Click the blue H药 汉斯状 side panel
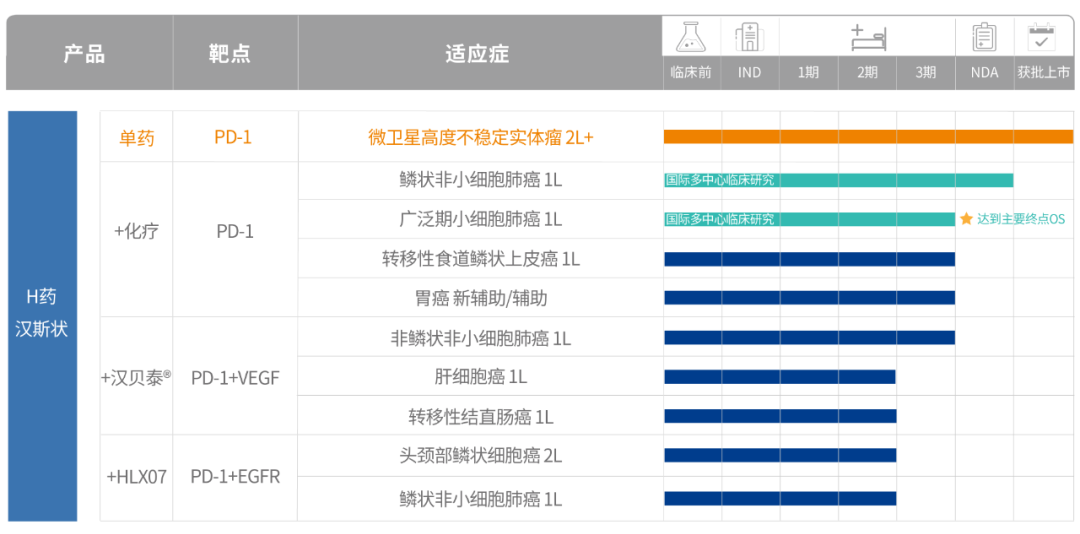Image resolution: width=1080 pixels, height=534 pixels. click(42, 315)
